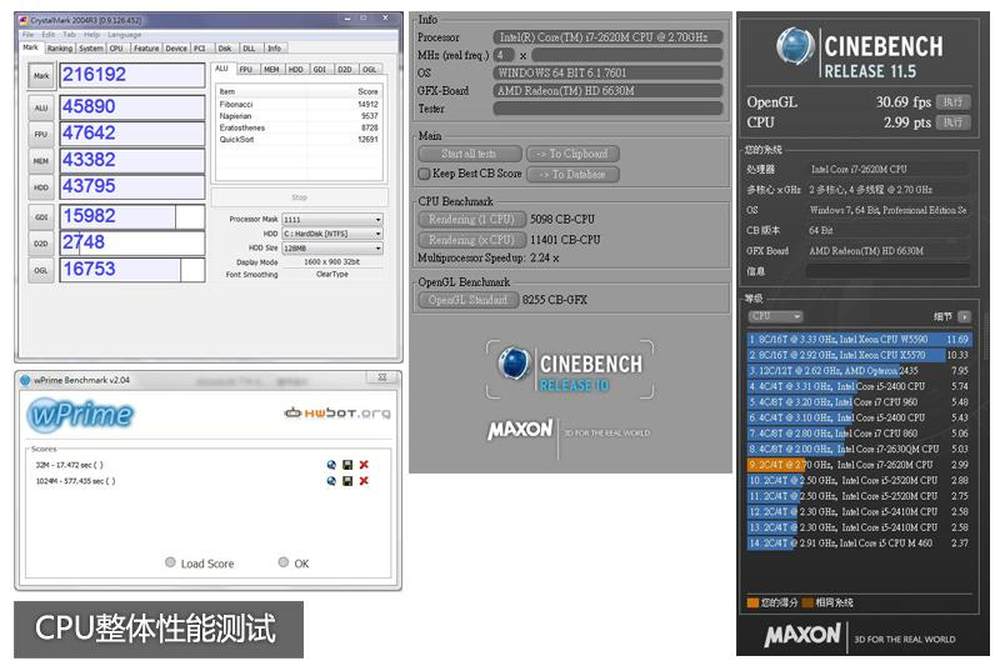Run the OGL test button in CrystalMark
The image size is (1000, 666).
coord(41,270)
